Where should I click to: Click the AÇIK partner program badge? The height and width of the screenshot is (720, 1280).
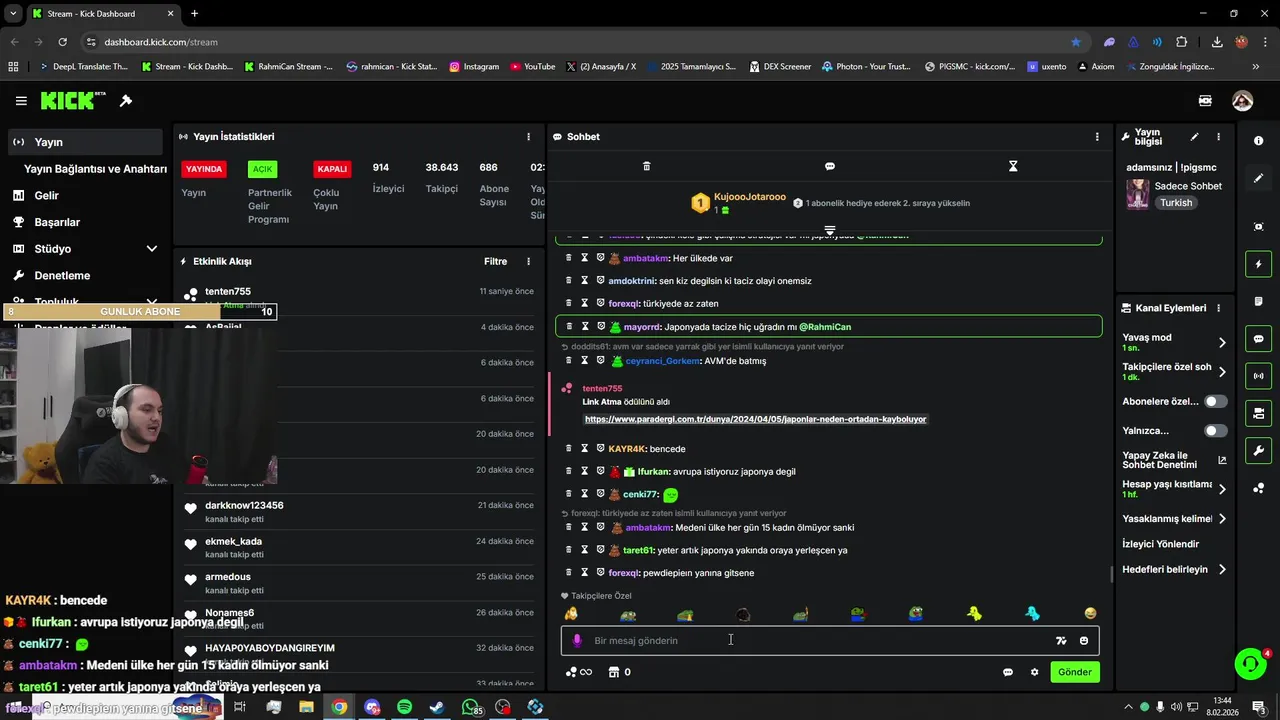262,169
